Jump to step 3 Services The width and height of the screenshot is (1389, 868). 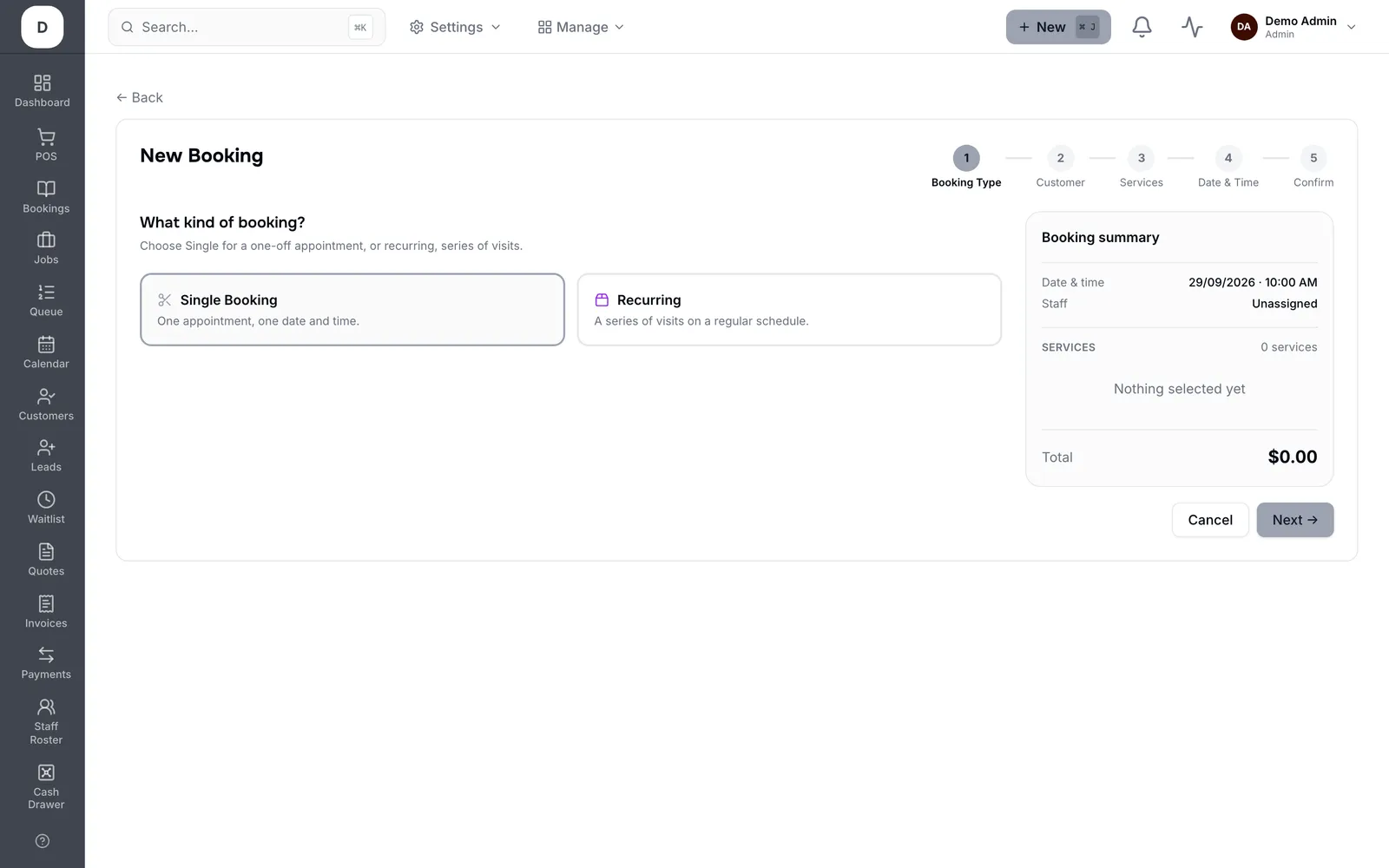coord(1141,168)
